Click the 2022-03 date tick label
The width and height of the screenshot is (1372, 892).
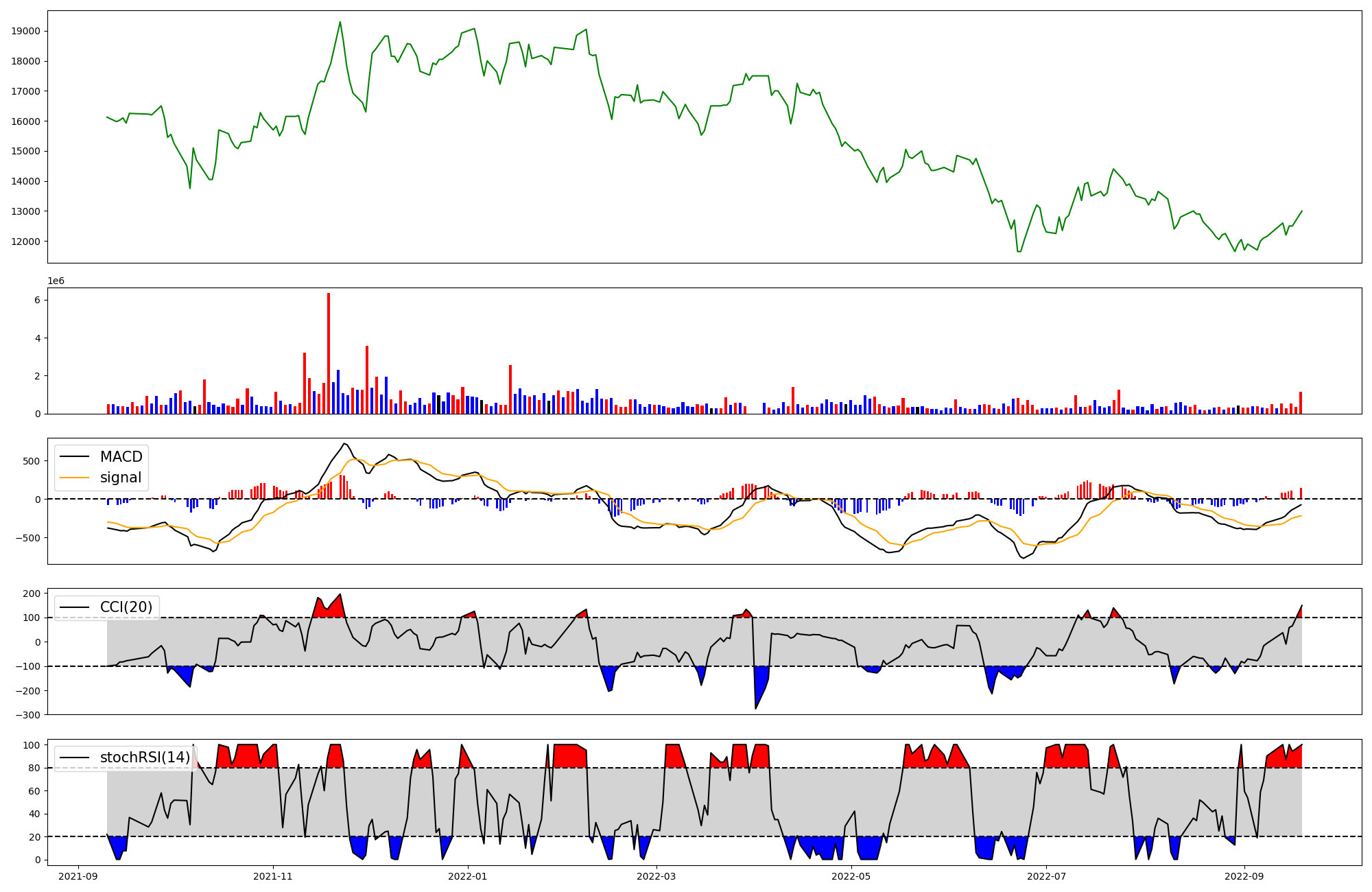coord(657,876)
